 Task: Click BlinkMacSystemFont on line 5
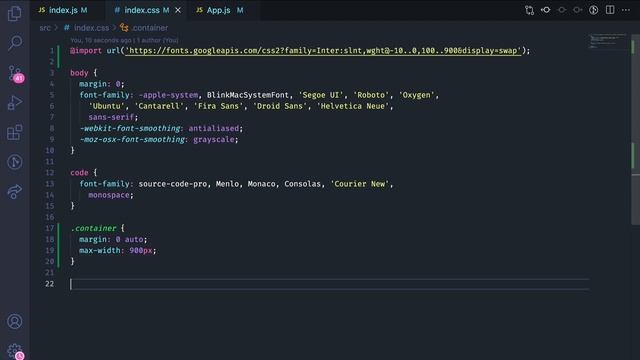tap(248, 95)
